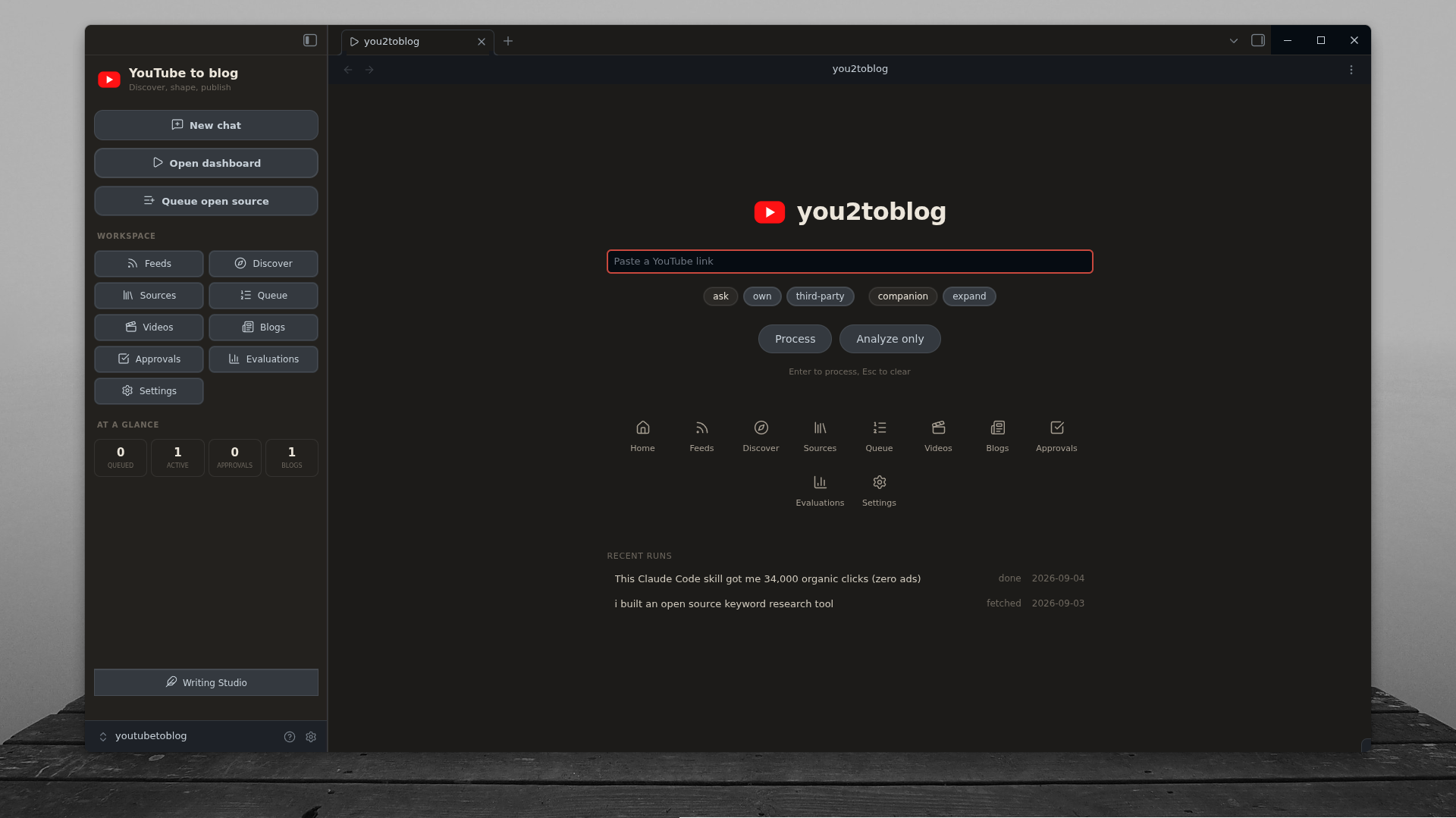Add a new tab with plus
1456x818 pixels.
(508, 41)
